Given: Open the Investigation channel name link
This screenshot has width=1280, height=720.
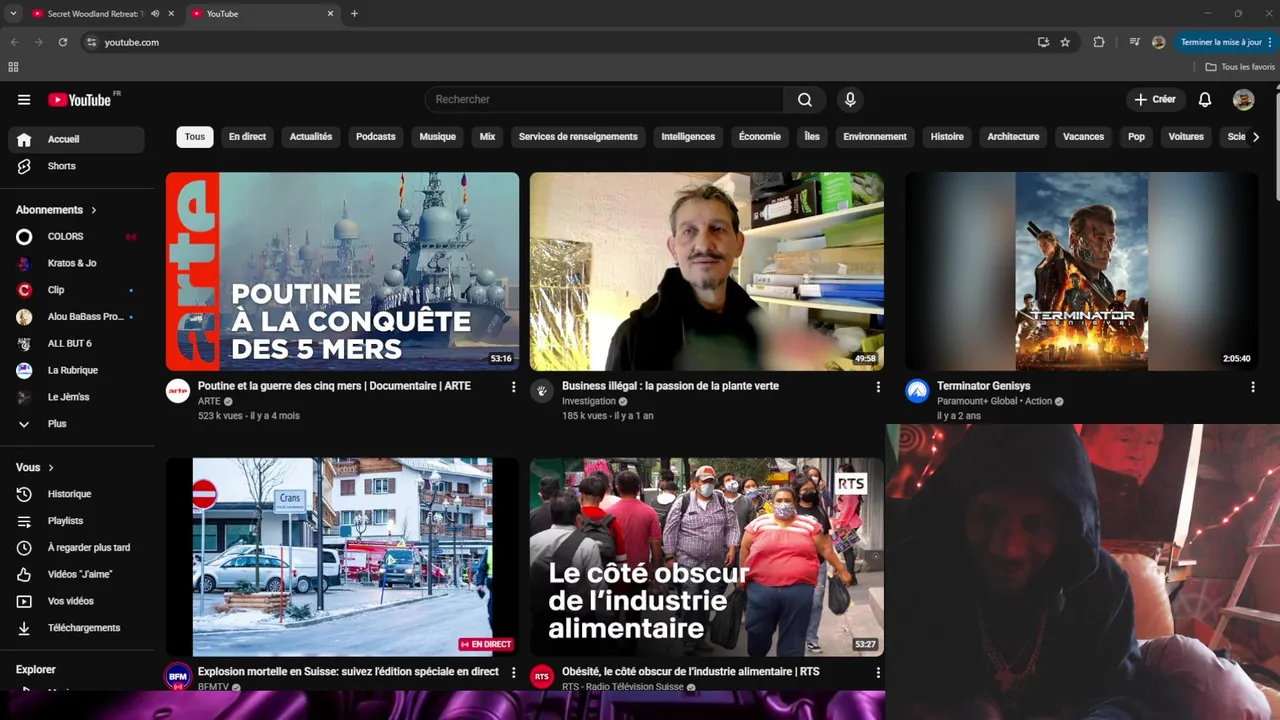Looking at the screenshot, I should (x=589, y=401).
